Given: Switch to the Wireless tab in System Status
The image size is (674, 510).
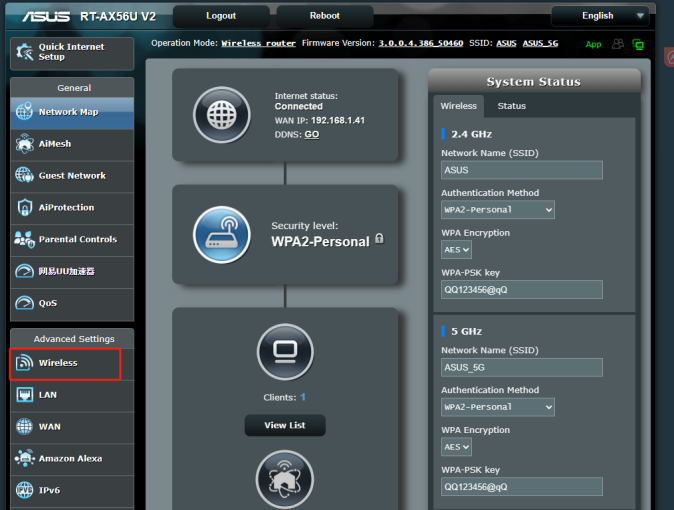Looking at the screenshot, I should click(459, 106).
